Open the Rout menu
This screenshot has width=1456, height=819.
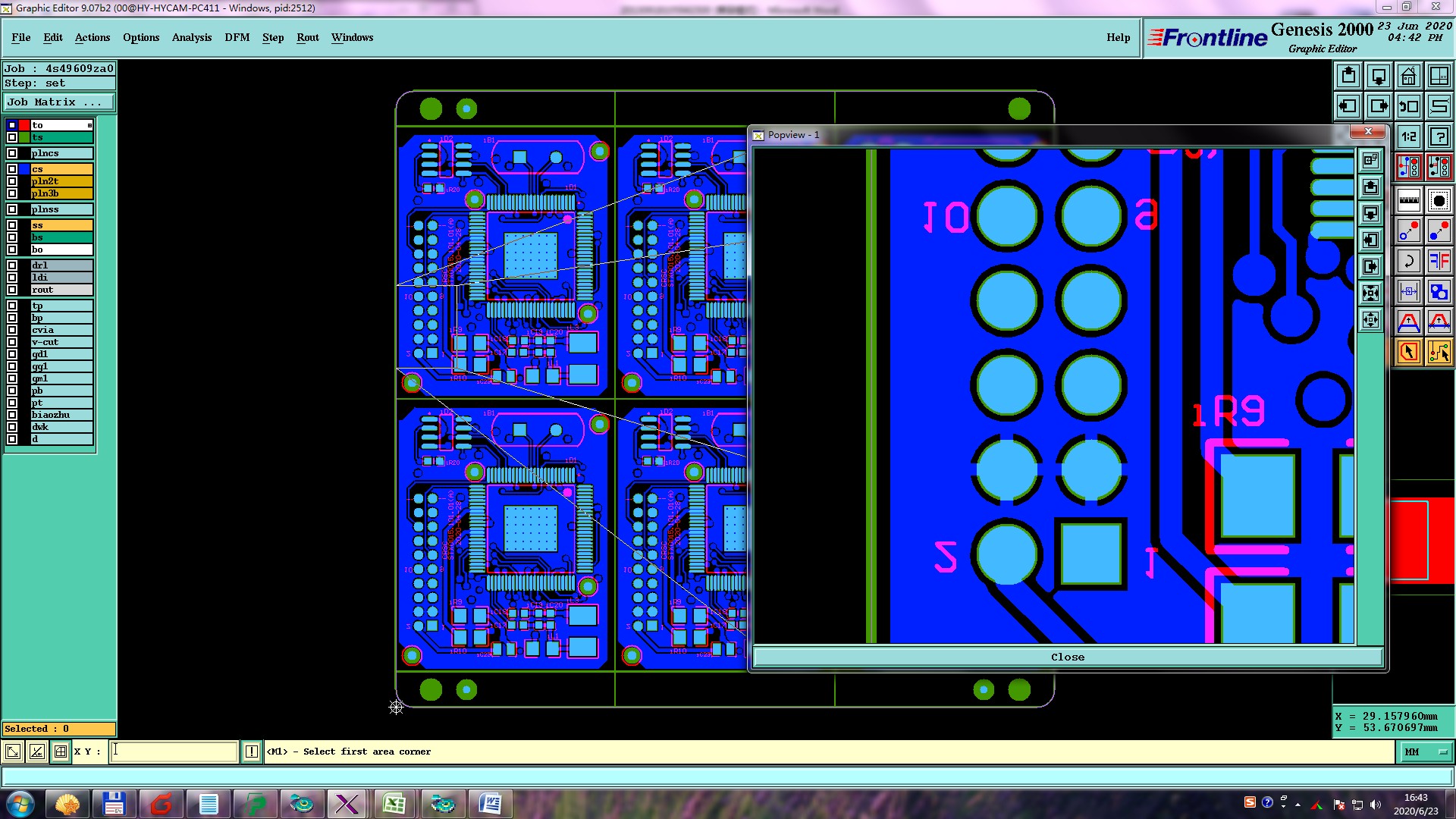(x=308, y=37)
